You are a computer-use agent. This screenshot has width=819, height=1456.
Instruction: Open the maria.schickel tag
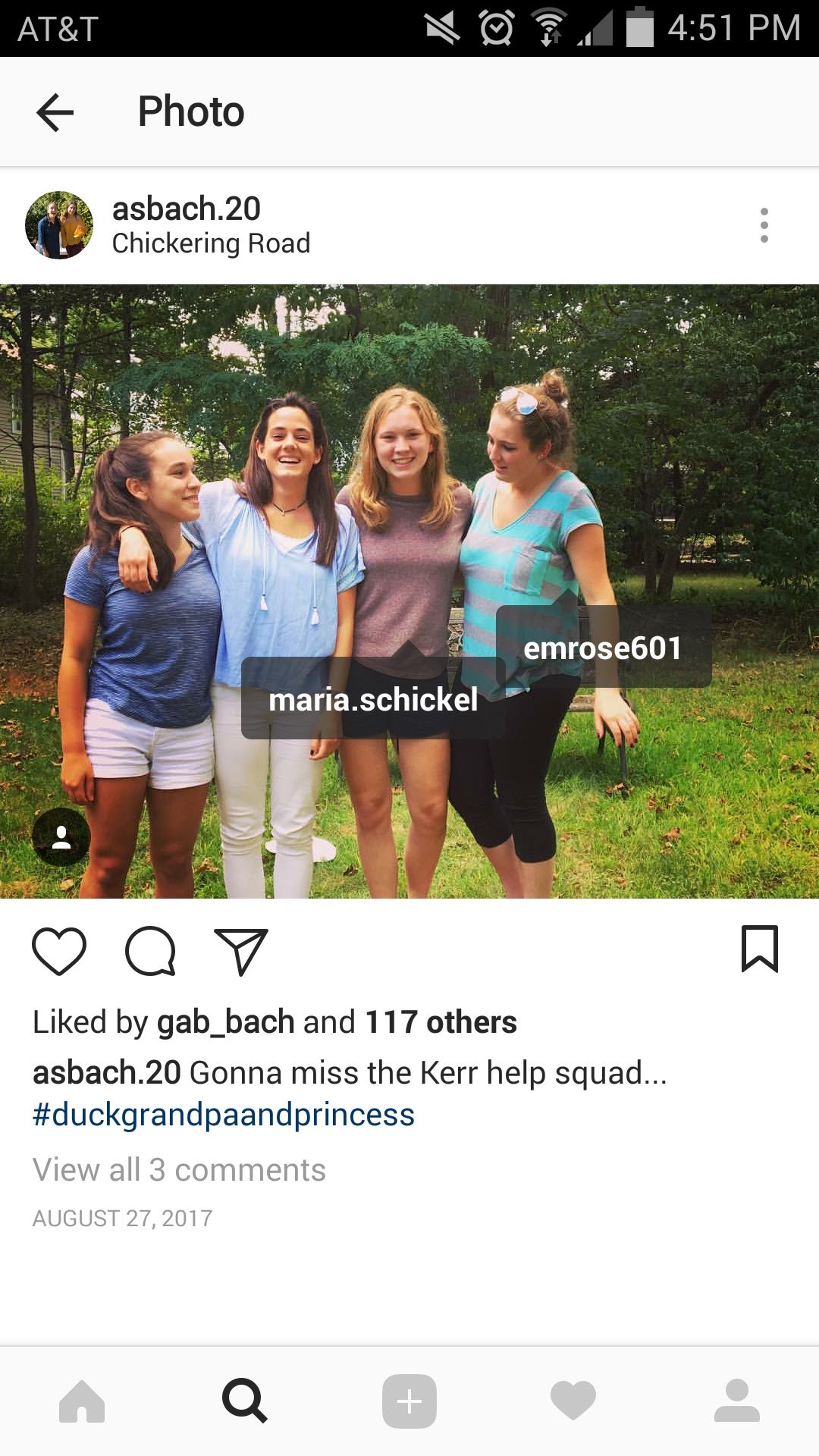[373, 698]
